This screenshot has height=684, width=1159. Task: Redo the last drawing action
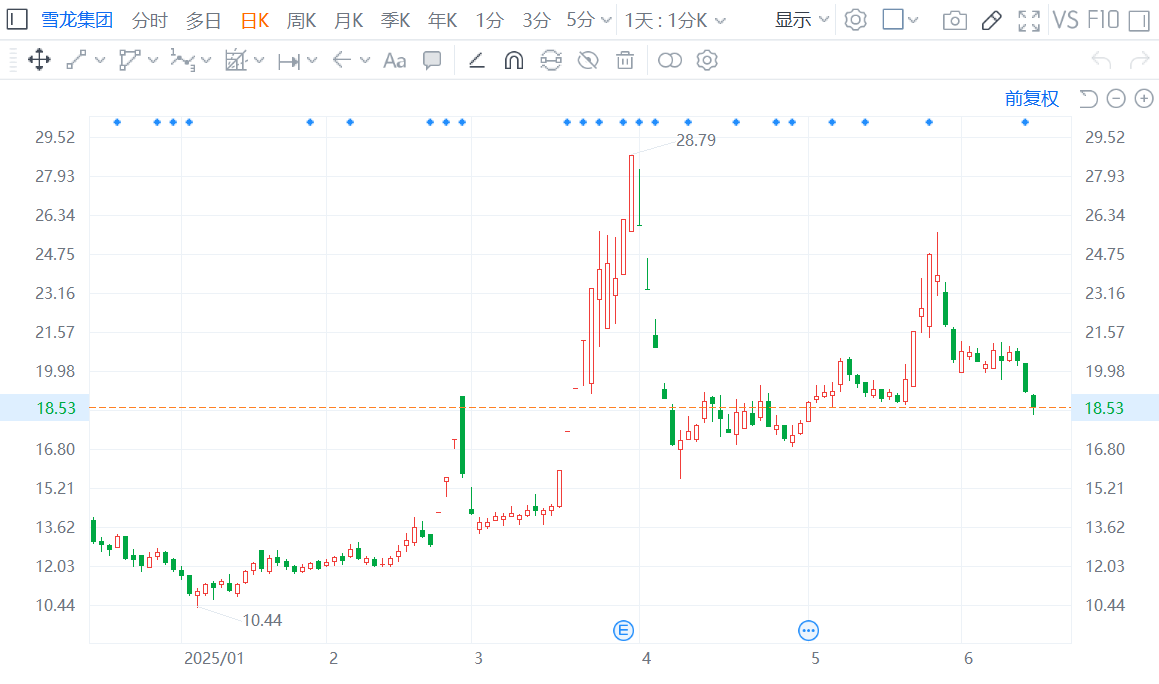click(1139, 61)
